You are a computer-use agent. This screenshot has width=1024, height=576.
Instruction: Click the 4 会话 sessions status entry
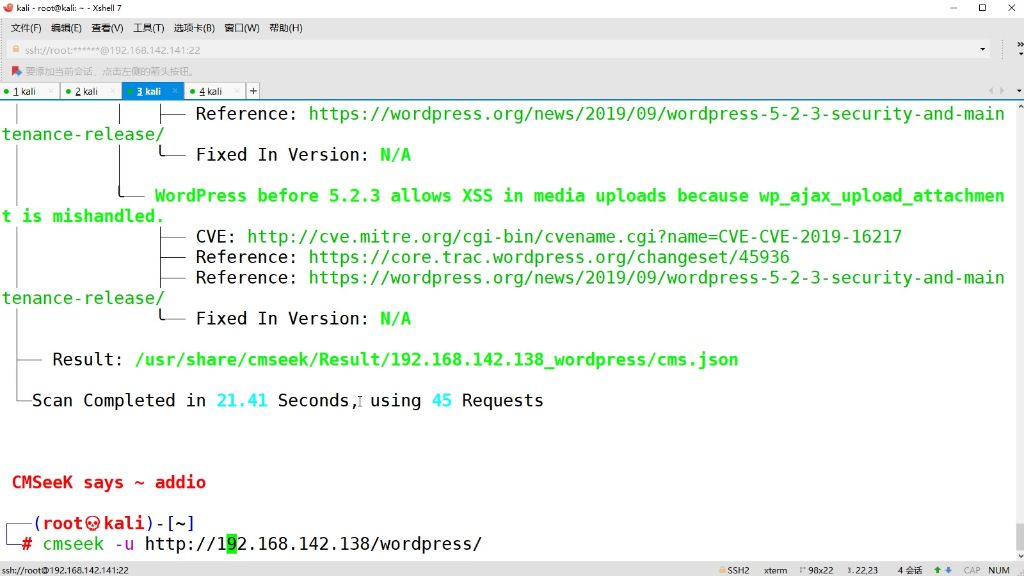(x=909, y=570)
